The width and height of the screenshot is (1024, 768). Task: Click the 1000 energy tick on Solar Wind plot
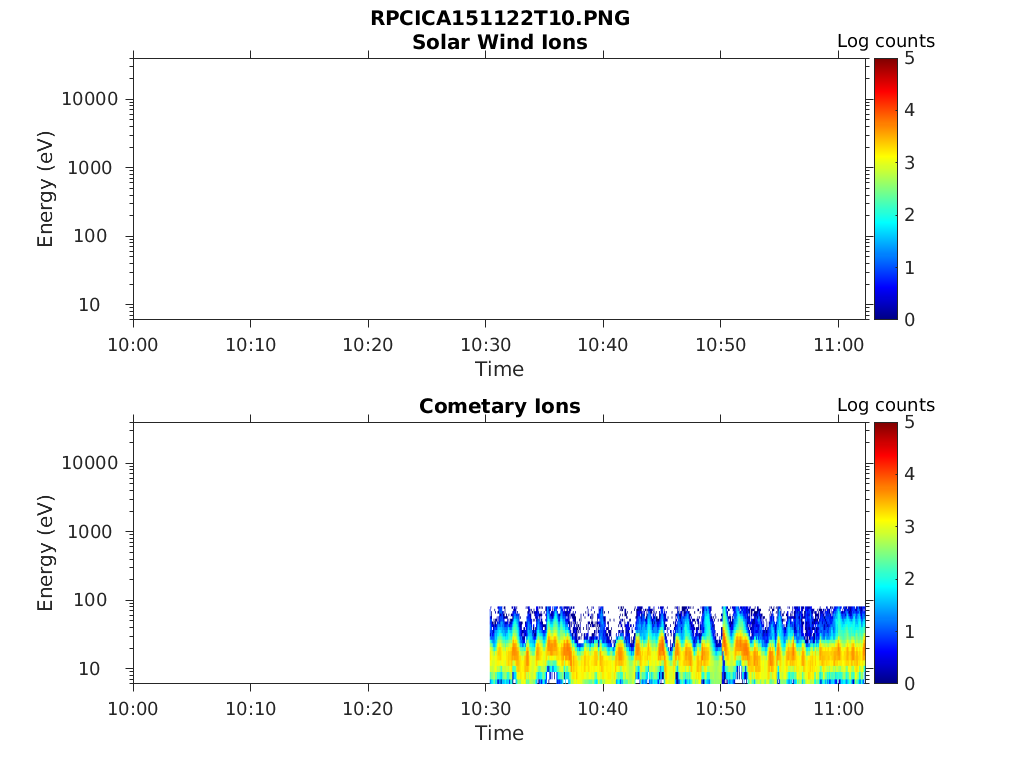pos(90,168)
